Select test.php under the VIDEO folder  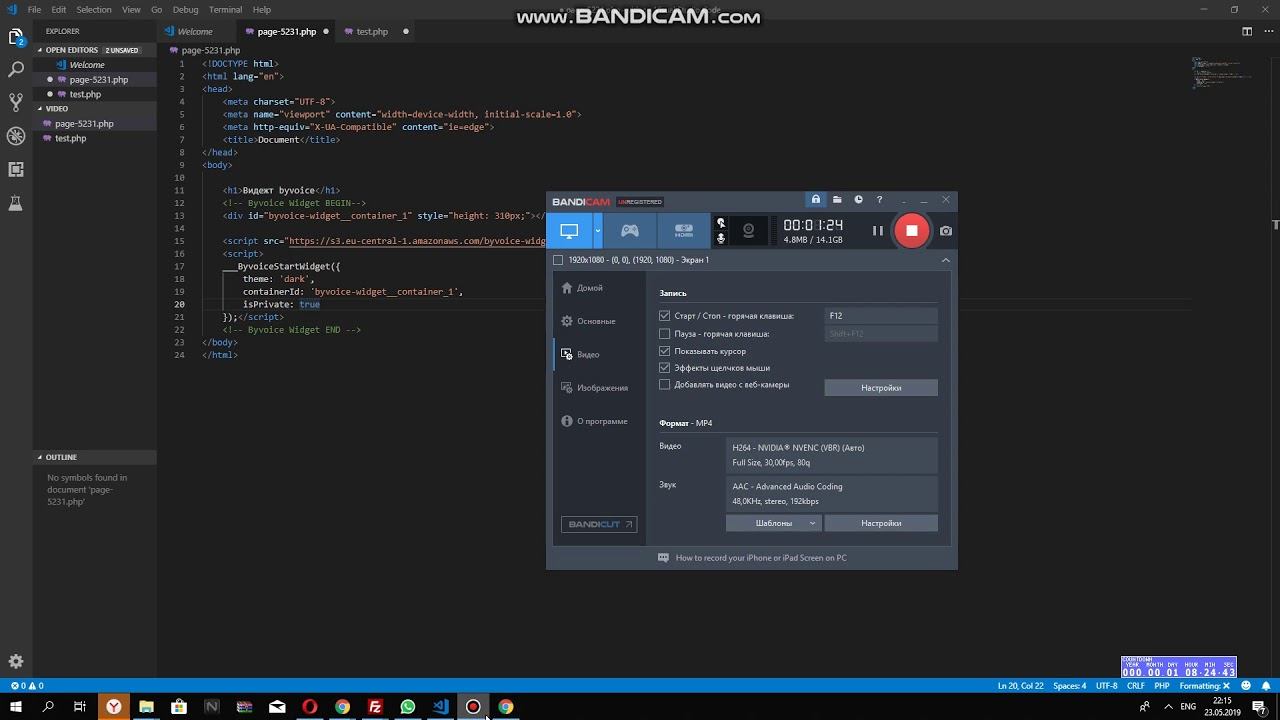70,138
